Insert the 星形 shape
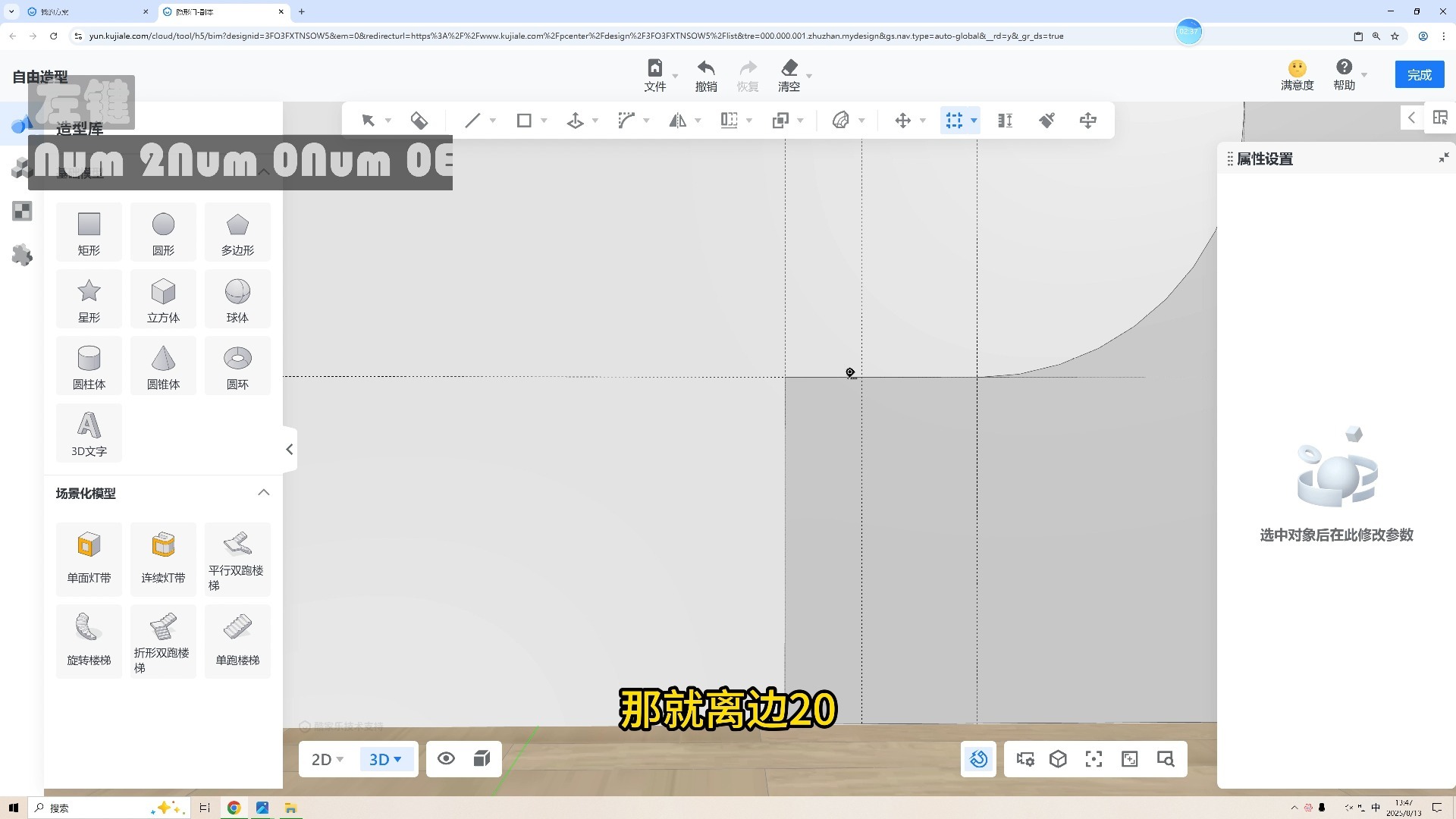Viewport: 1456px width, 819px height. coord(89,300)
